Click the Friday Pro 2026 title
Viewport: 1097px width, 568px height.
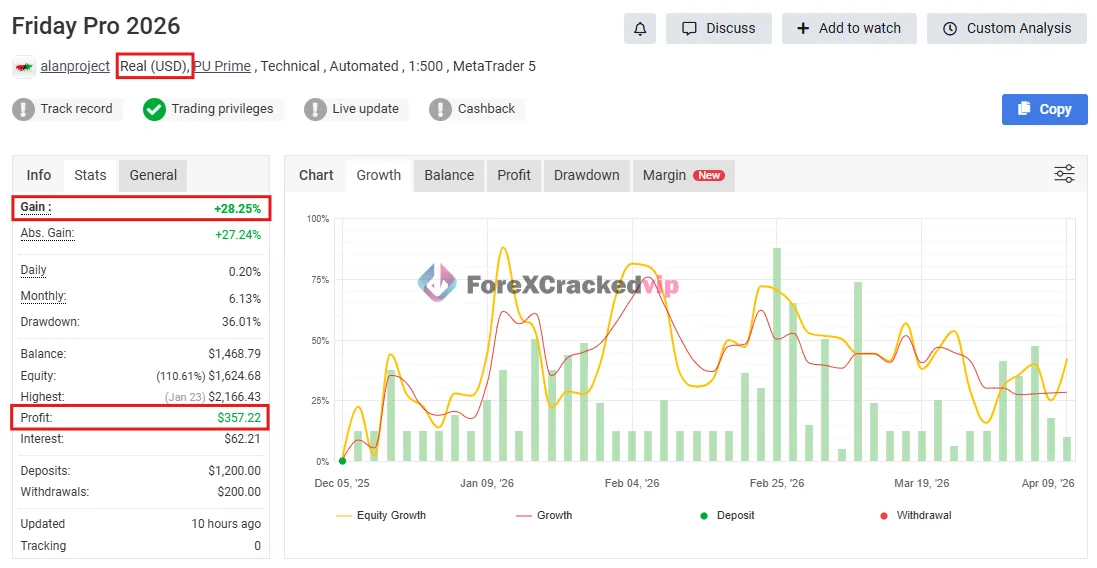click(96, 26)
